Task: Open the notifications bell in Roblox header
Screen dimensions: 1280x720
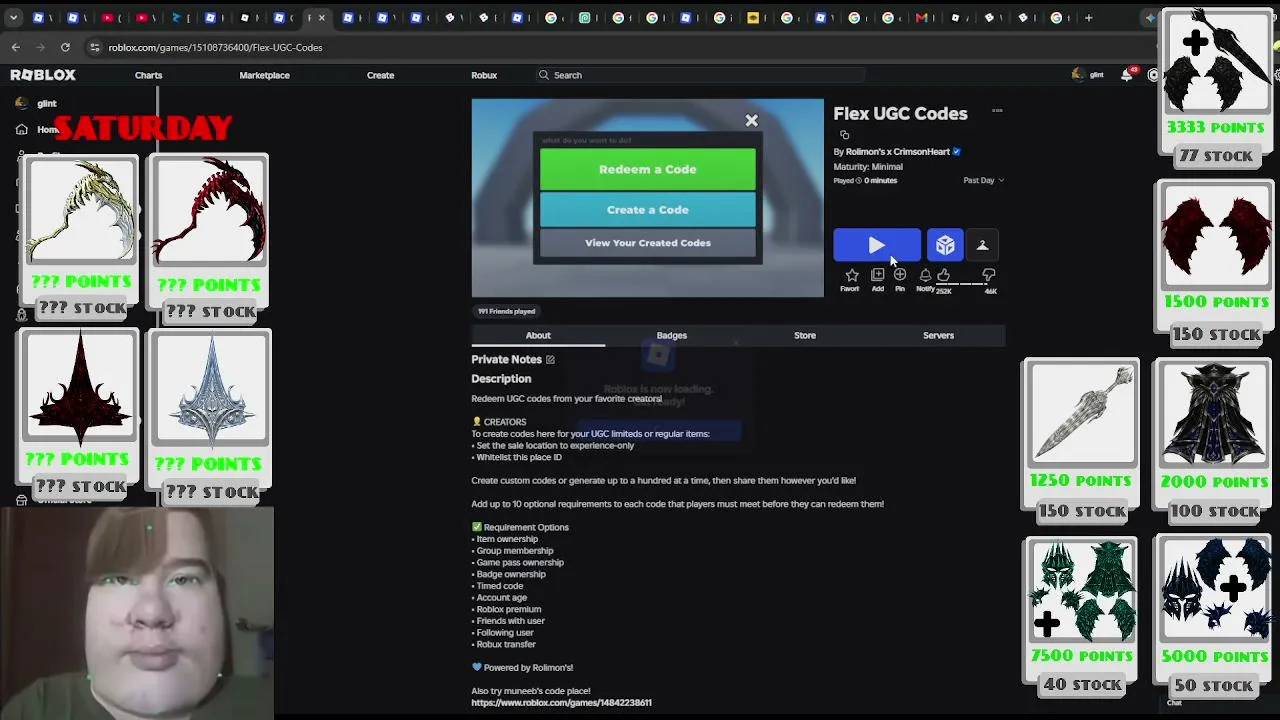Action: (1127, 75)
